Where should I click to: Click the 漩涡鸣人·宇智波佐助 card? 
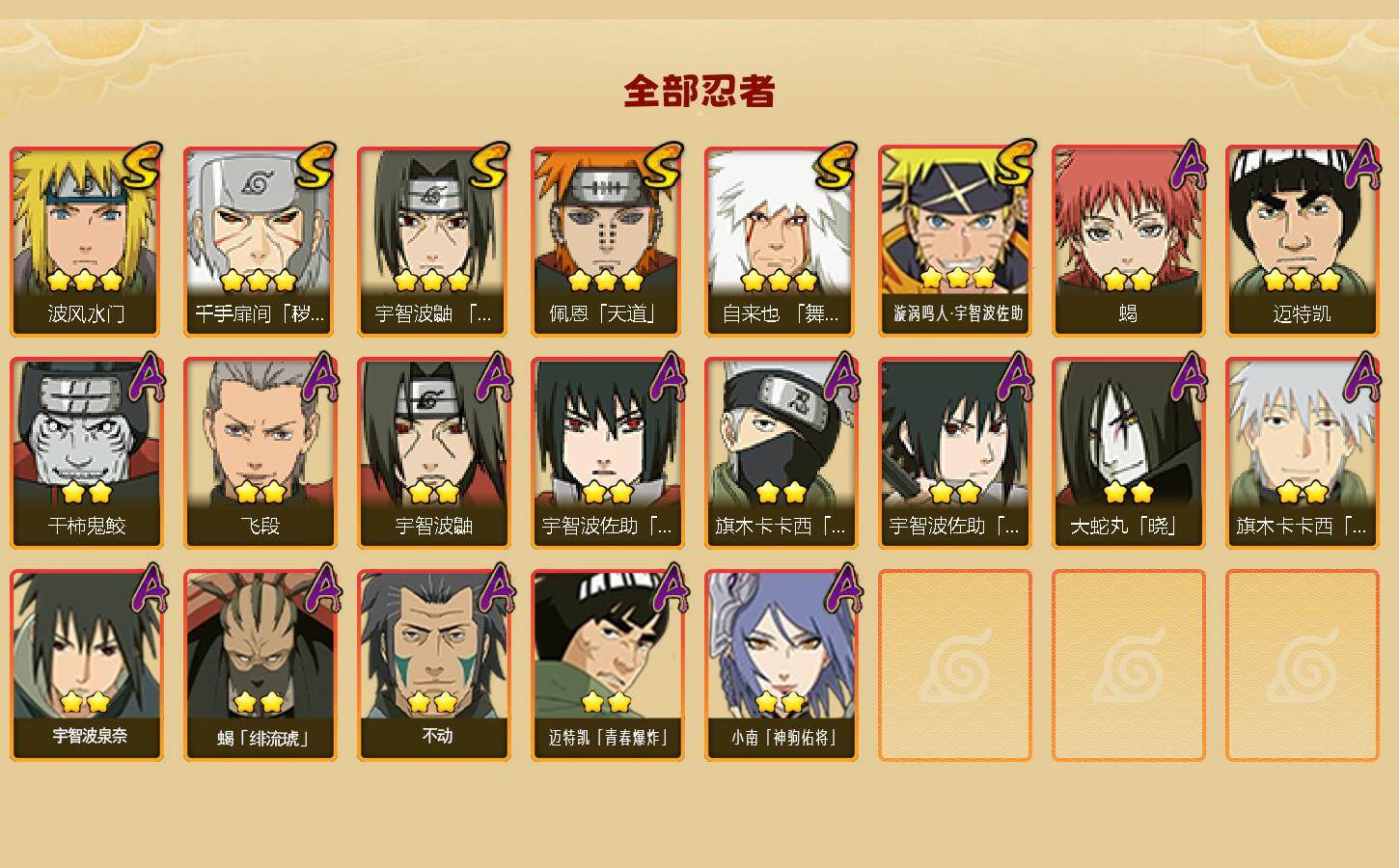coord(954,241)
